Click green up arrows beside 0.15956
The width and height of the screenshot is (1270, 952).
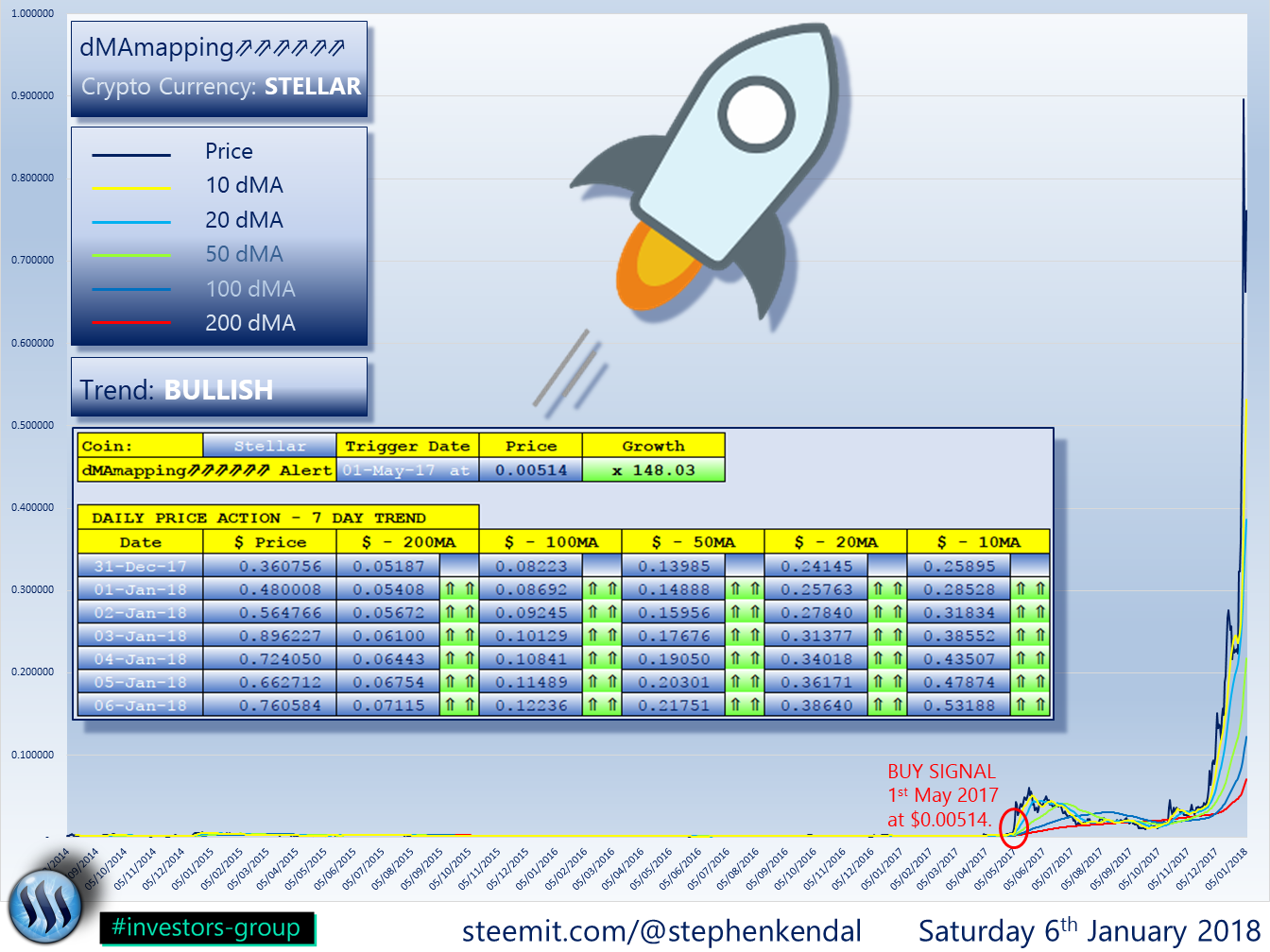745,612
